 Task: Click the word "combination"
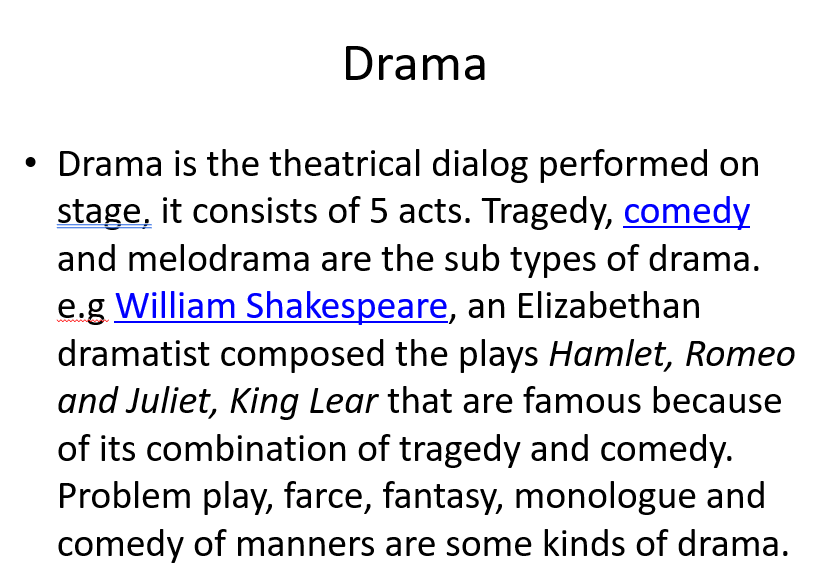tap(250, 449)
